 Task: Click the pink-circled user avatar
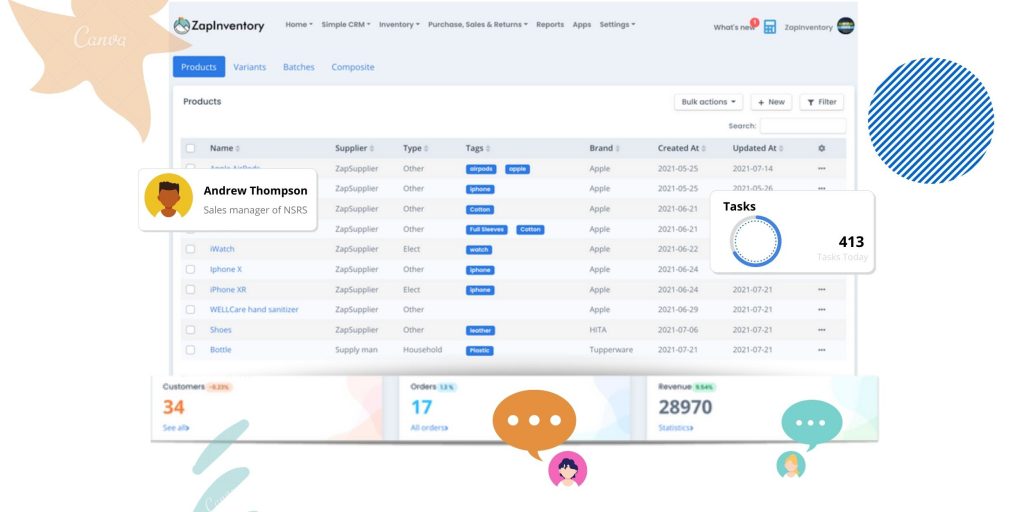pos(568,469)
